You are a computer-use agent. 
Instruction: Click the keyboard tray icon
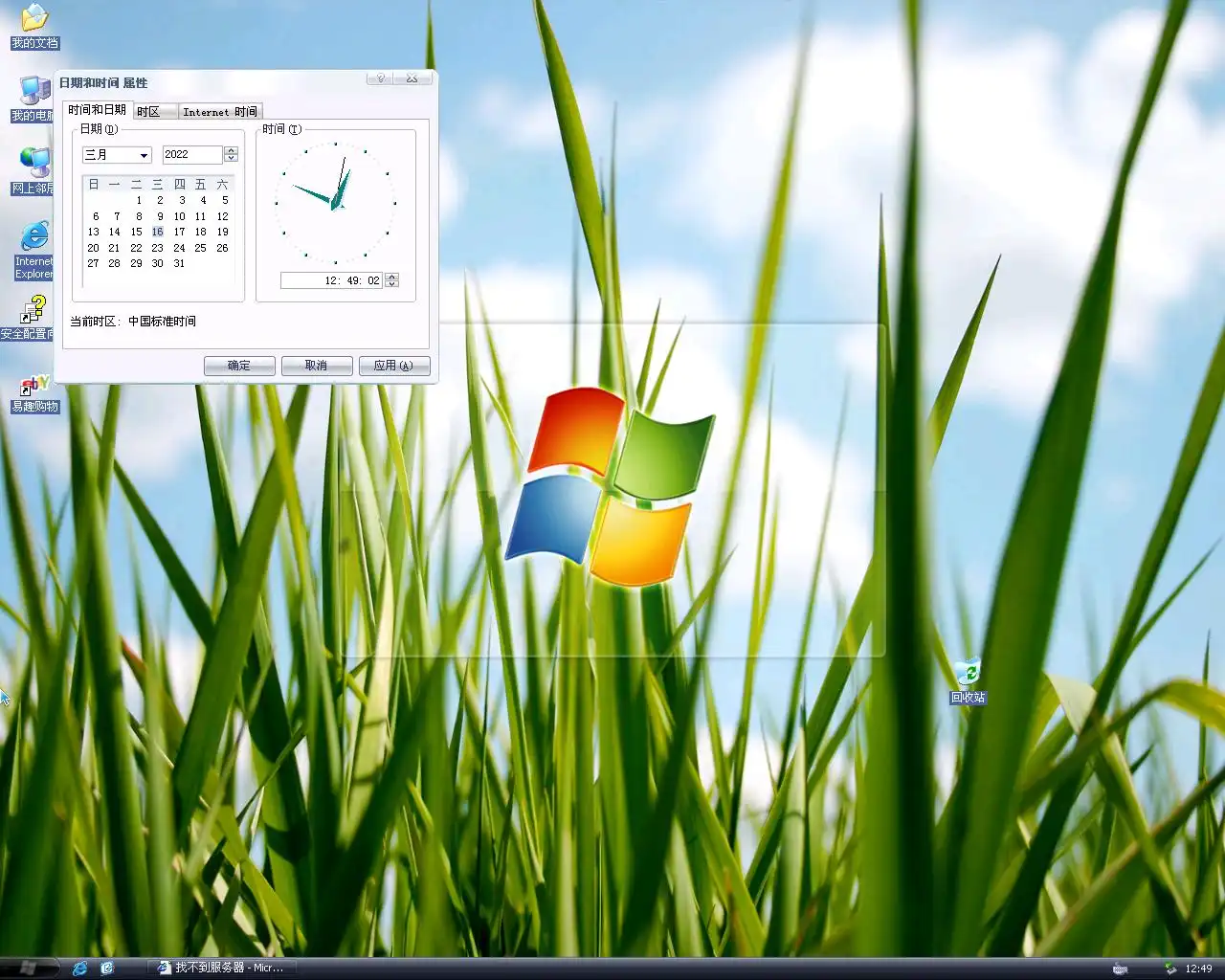(1120, 969)
